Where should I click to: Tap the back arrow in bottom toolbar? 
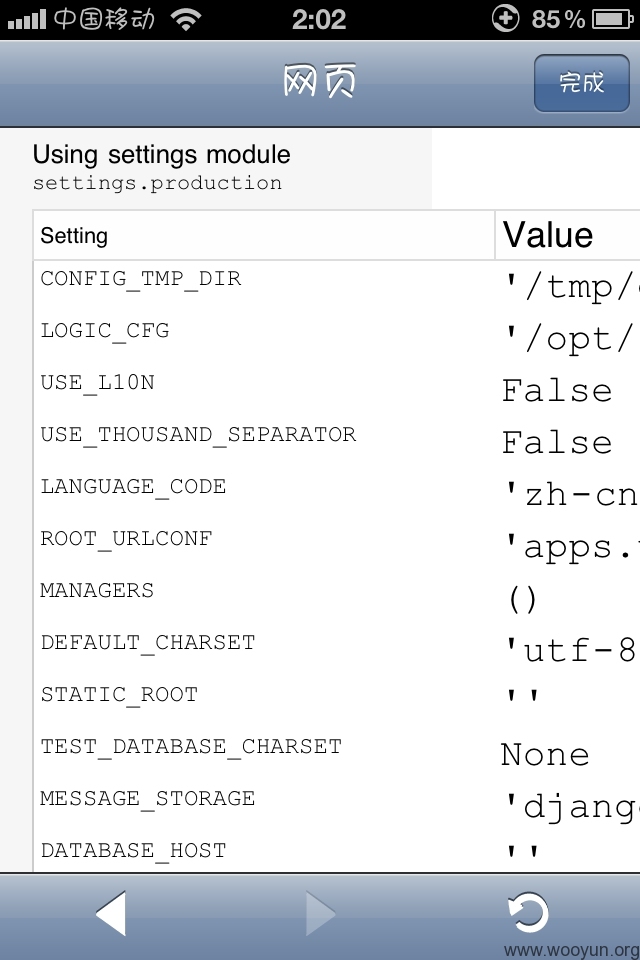(x=111, y=913)
